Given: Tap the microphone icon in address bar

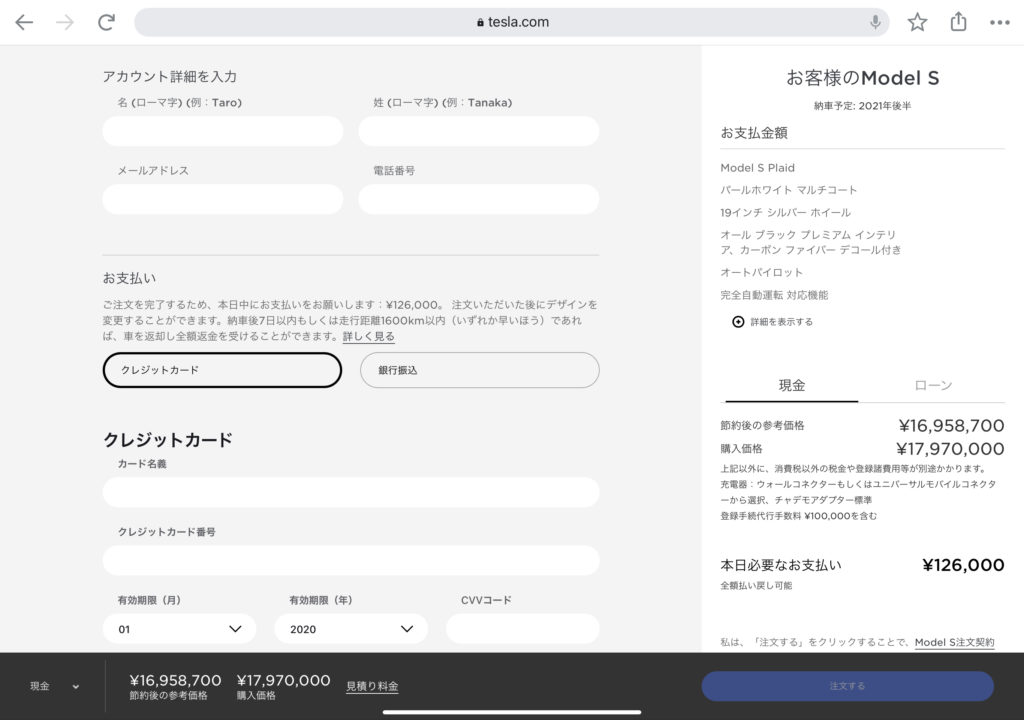Looking at the screenshot, I should (x=875, y=22).
